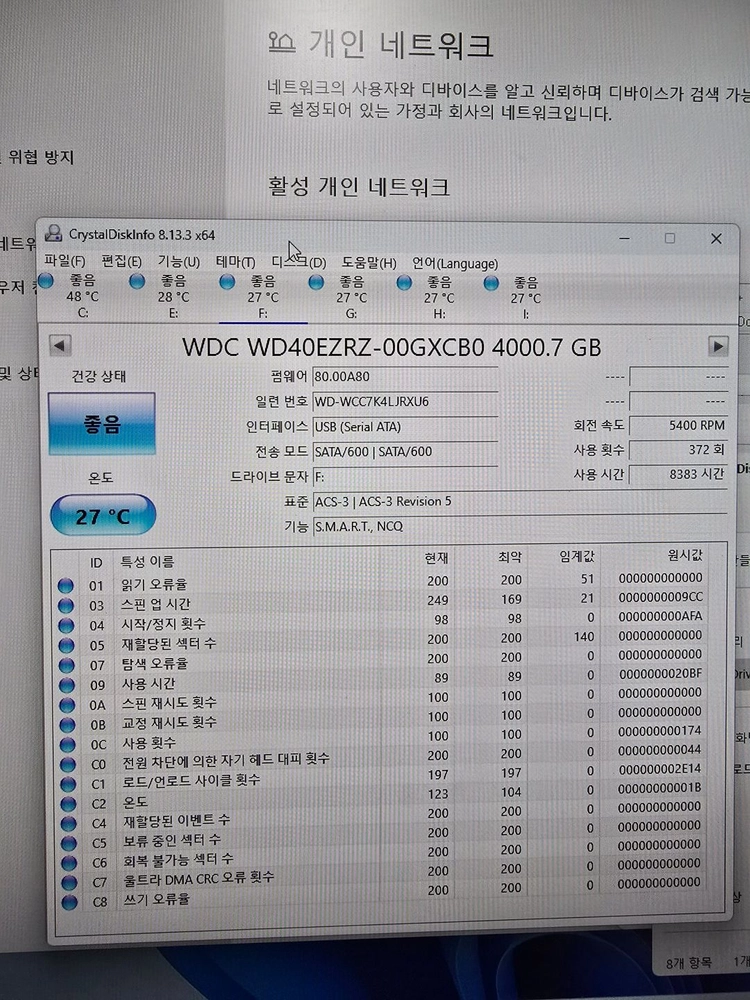Click status orb for 회복 불가능 섹터 수 row
Viewport: 750px width, 1000px height.
69,863
